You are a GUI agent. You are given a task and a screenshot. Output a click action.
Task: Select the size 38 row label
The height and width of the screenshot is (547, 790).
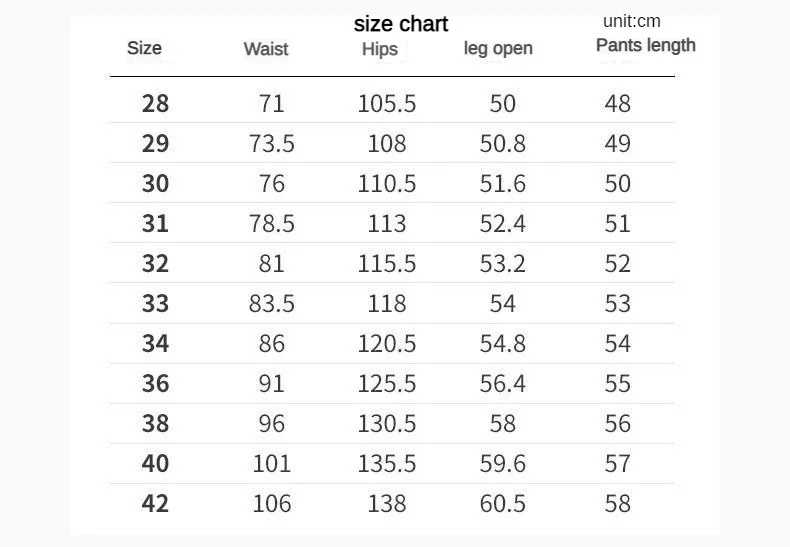[x=155, y=424]
